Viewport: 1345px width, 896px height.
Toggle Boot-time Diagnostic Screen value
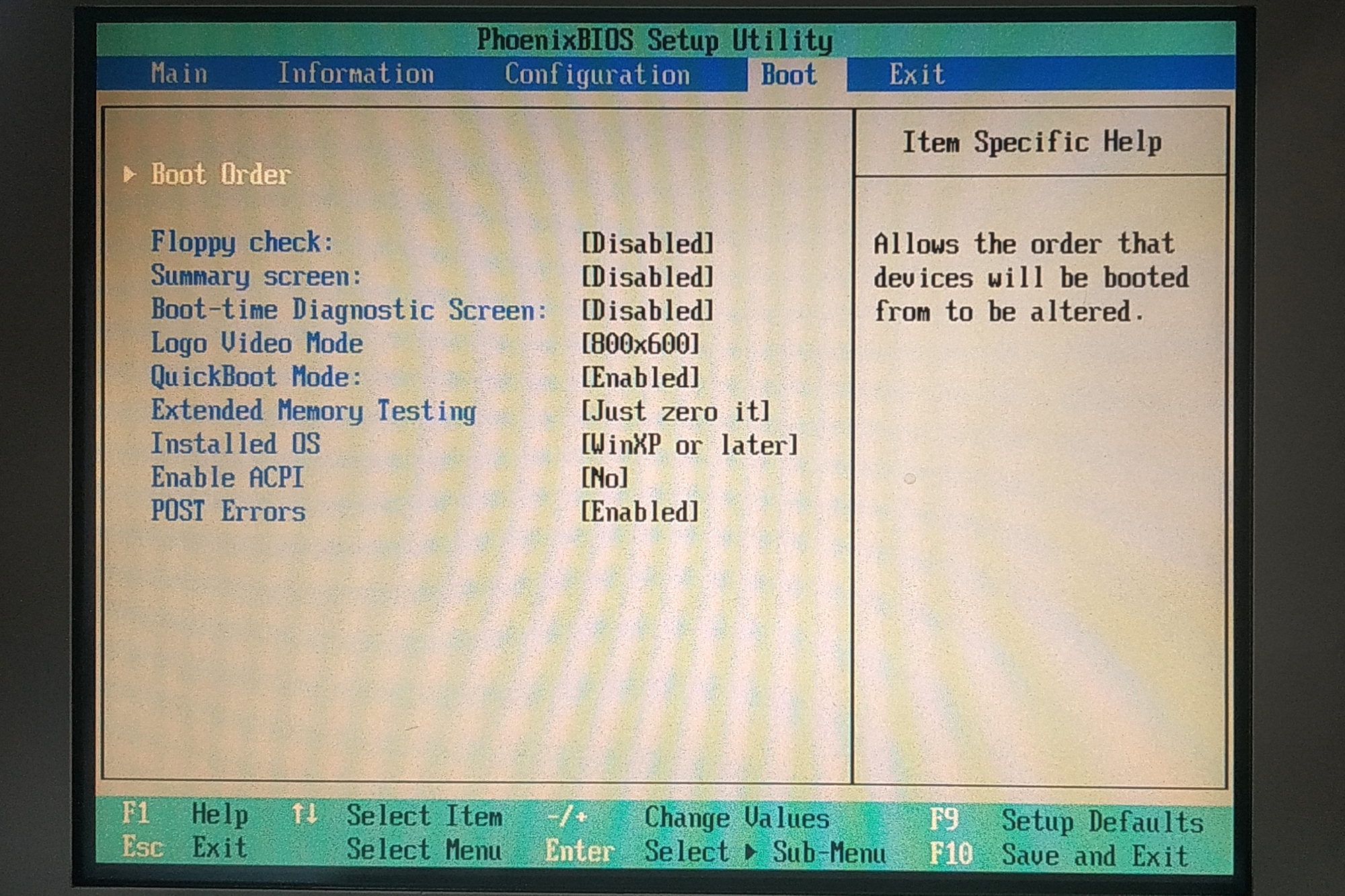tap(647, 311)
